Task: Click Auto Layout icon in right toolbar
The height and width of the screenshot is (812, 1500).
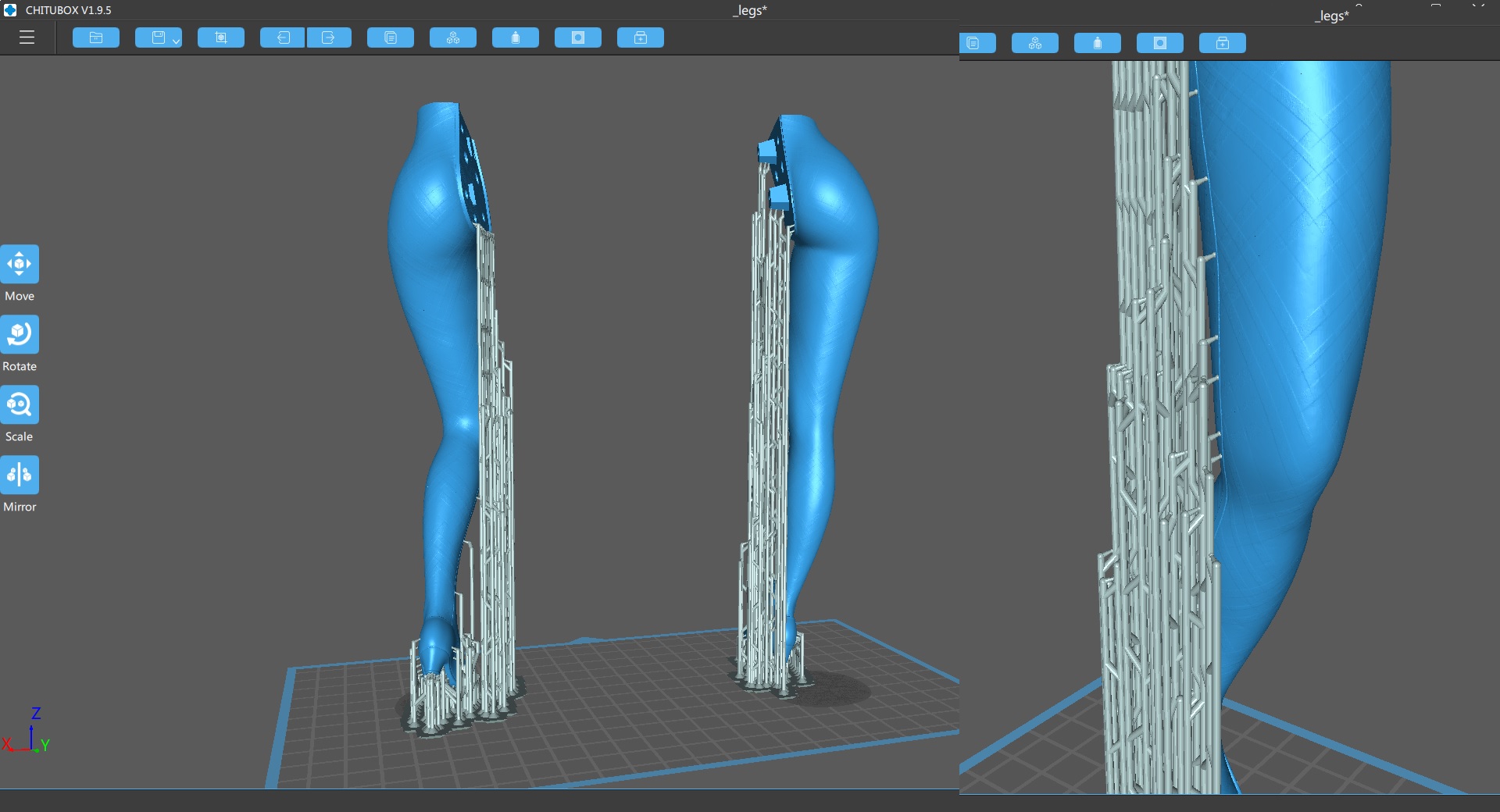Action: [x=1035, y=43]
